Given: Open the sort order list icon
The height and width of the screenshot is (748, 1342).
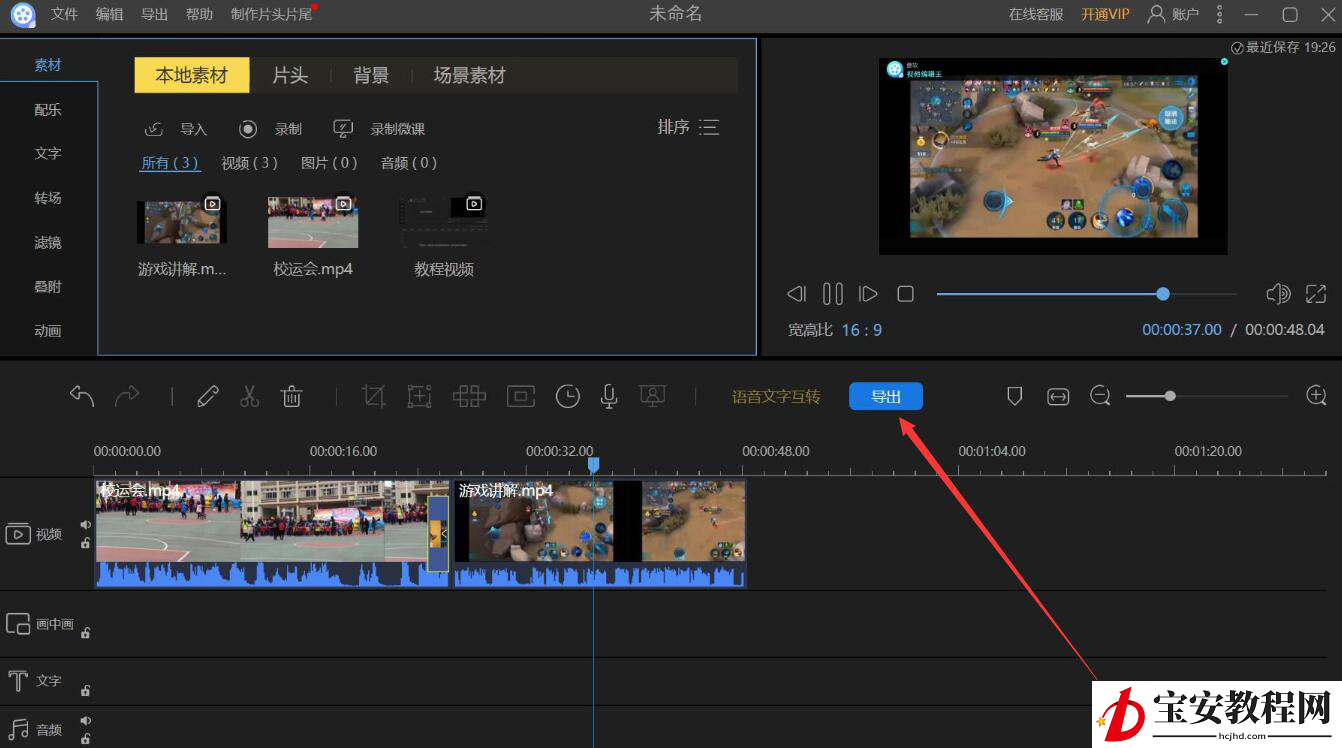Looking at the screenshot, I should point(709,127).
